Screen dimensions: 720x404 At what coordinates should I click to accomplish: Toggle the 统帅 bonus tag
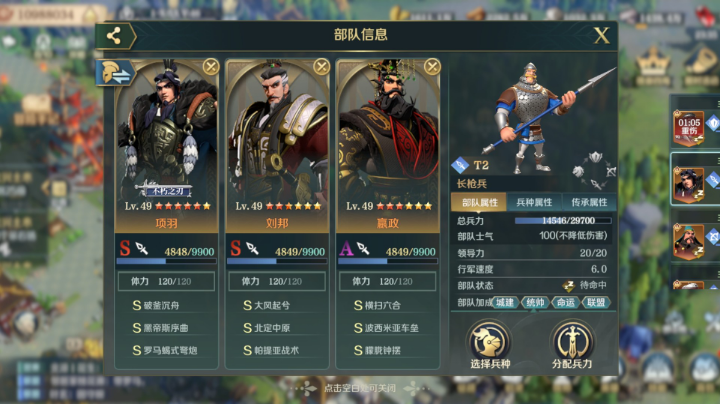click(535, 303)
